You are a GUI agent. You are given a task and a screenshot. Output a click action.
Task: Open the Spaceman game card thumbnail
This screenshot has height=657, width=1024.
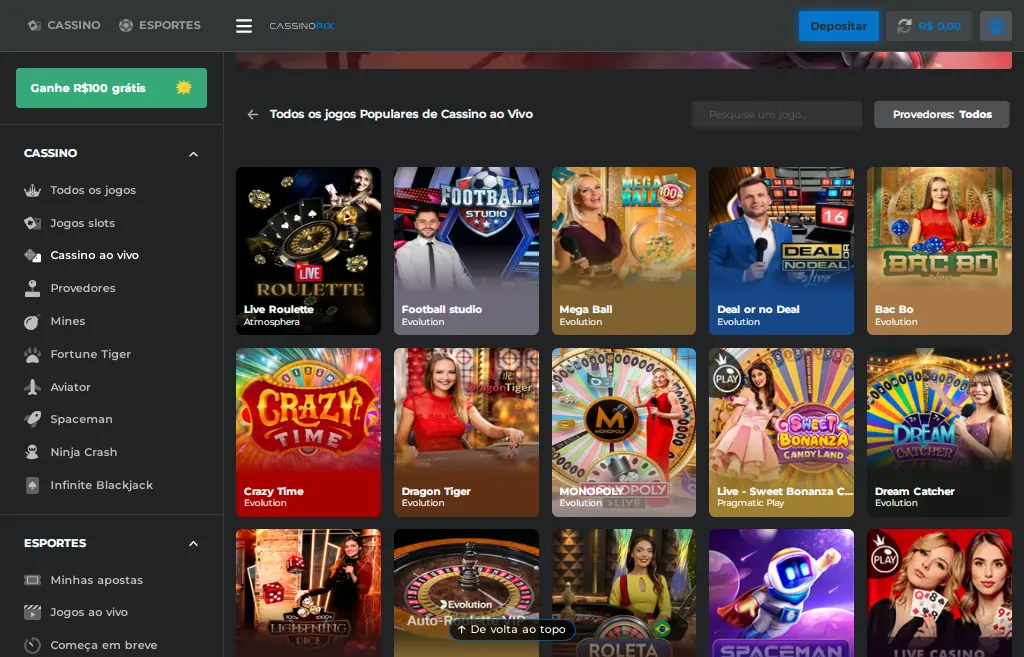click(x=782, y=593)
